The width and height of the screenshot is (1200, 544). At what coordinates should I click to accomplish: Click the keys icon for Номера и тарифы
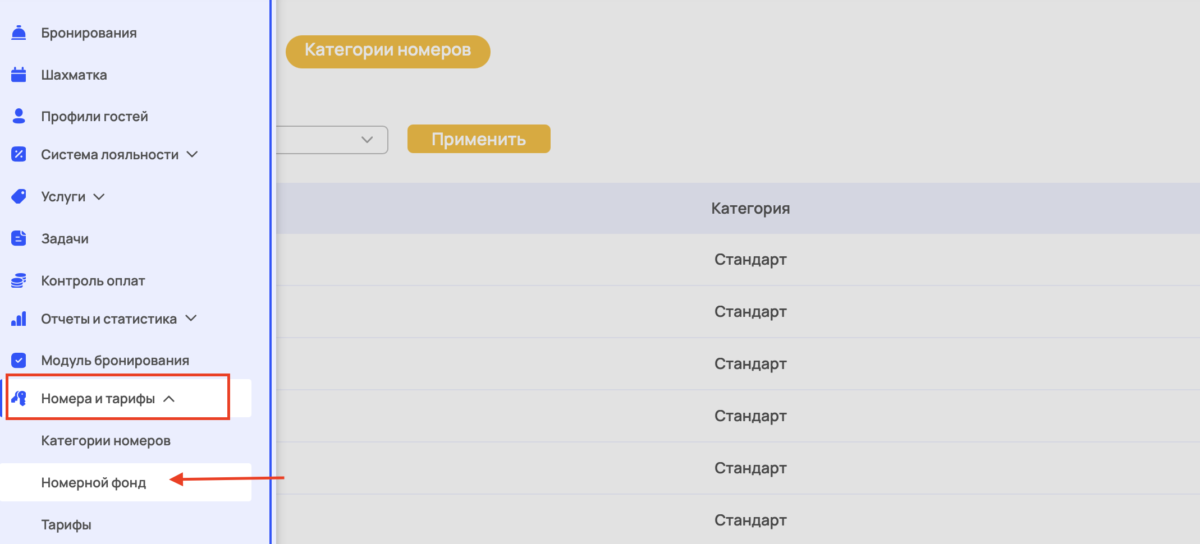[18, 398]
